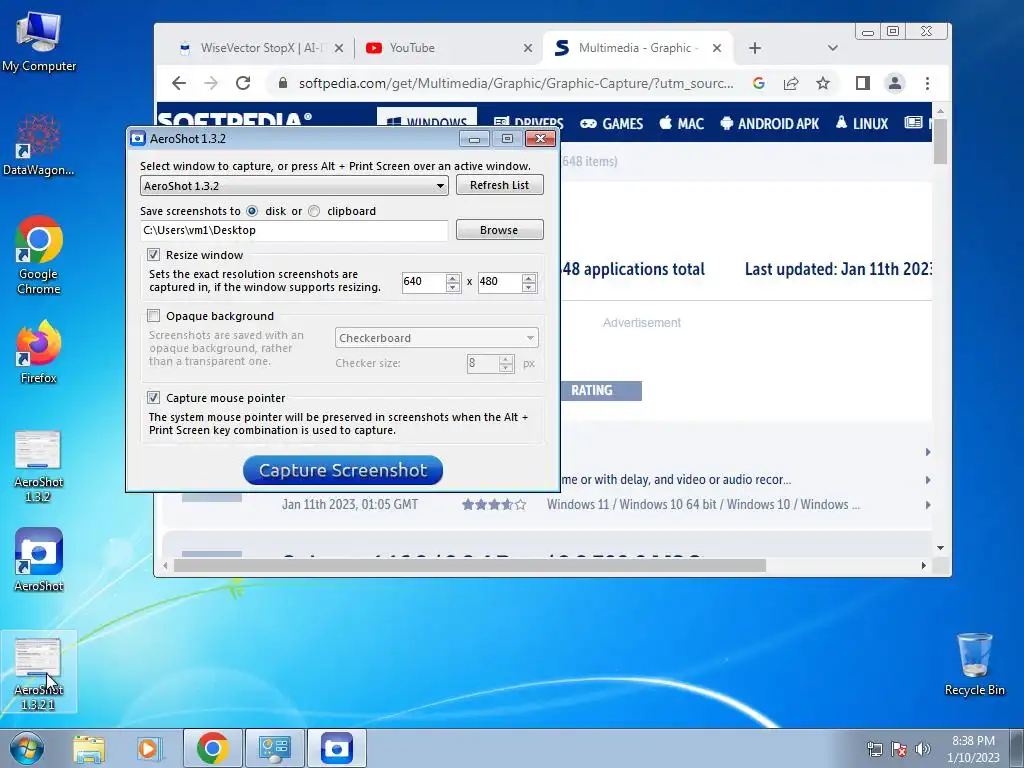This screenshot has width=1024, height=768.
Task: Close the WiseVector StopX tab
Action: [339, 48]
